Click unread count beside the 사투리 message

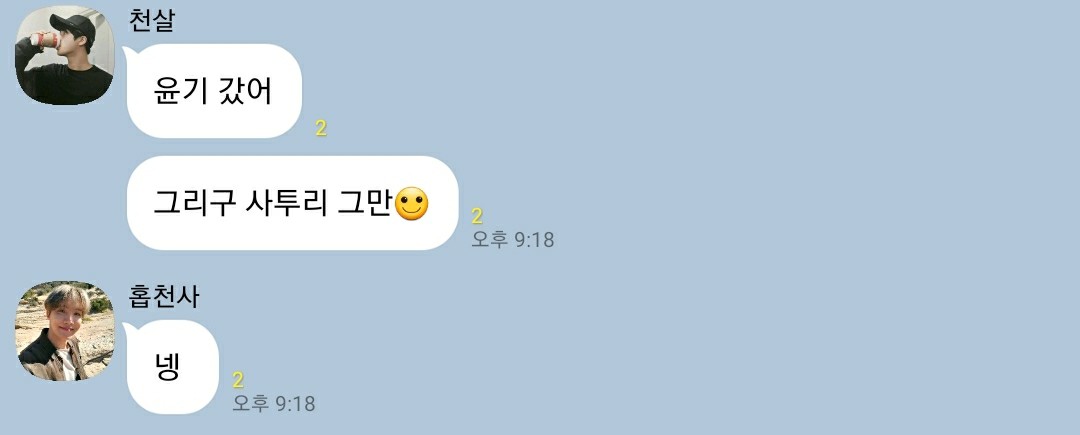477,216
